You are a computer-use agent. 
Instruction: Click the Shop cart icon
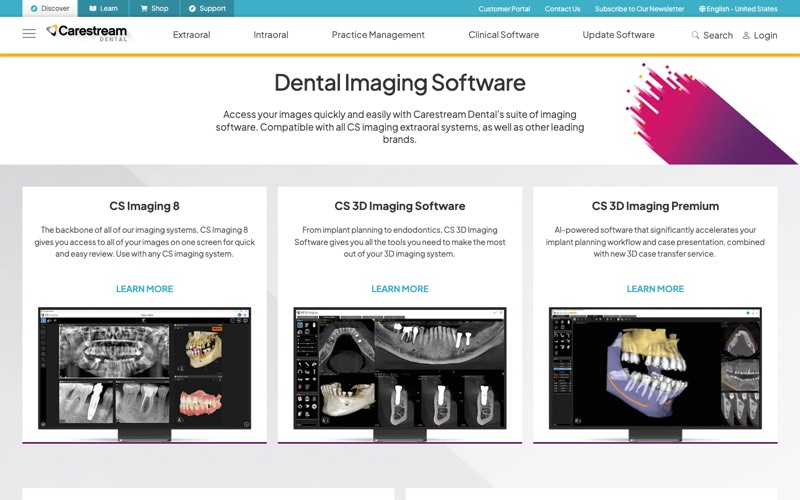coord(144,8)
